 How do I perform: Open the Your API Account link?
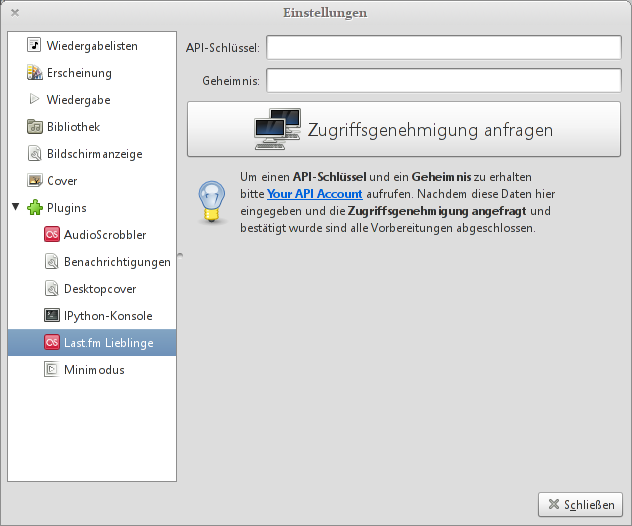[x=314, y=194]
